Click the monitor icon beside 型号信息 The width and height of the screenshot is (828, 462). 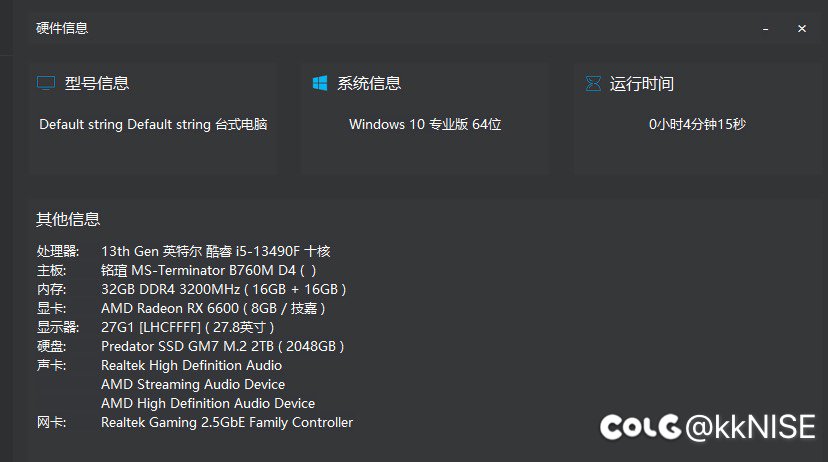point(46,83)
